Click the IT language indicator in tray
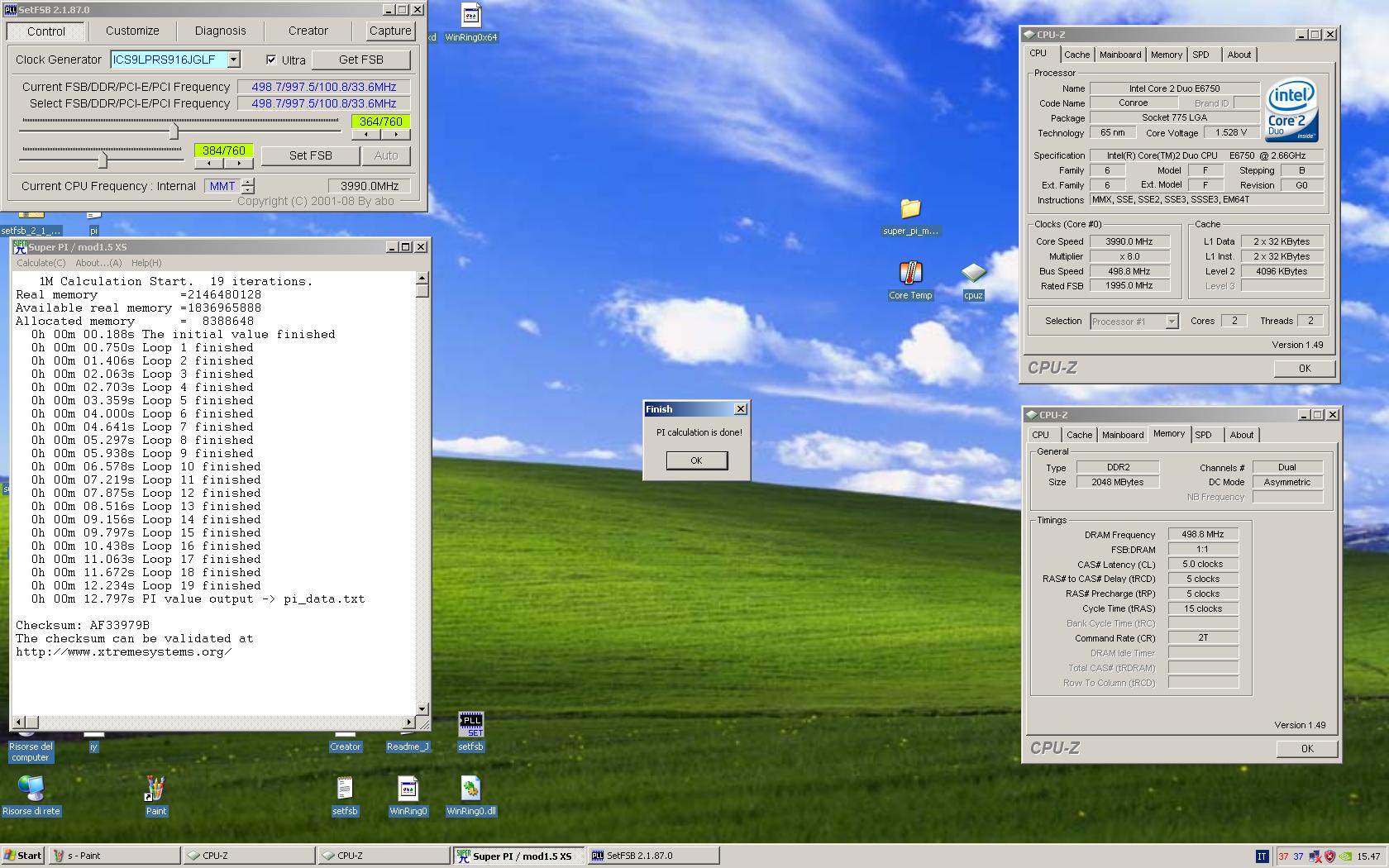Viewport: 1389px width, 868px height. tap(1262, 856)
